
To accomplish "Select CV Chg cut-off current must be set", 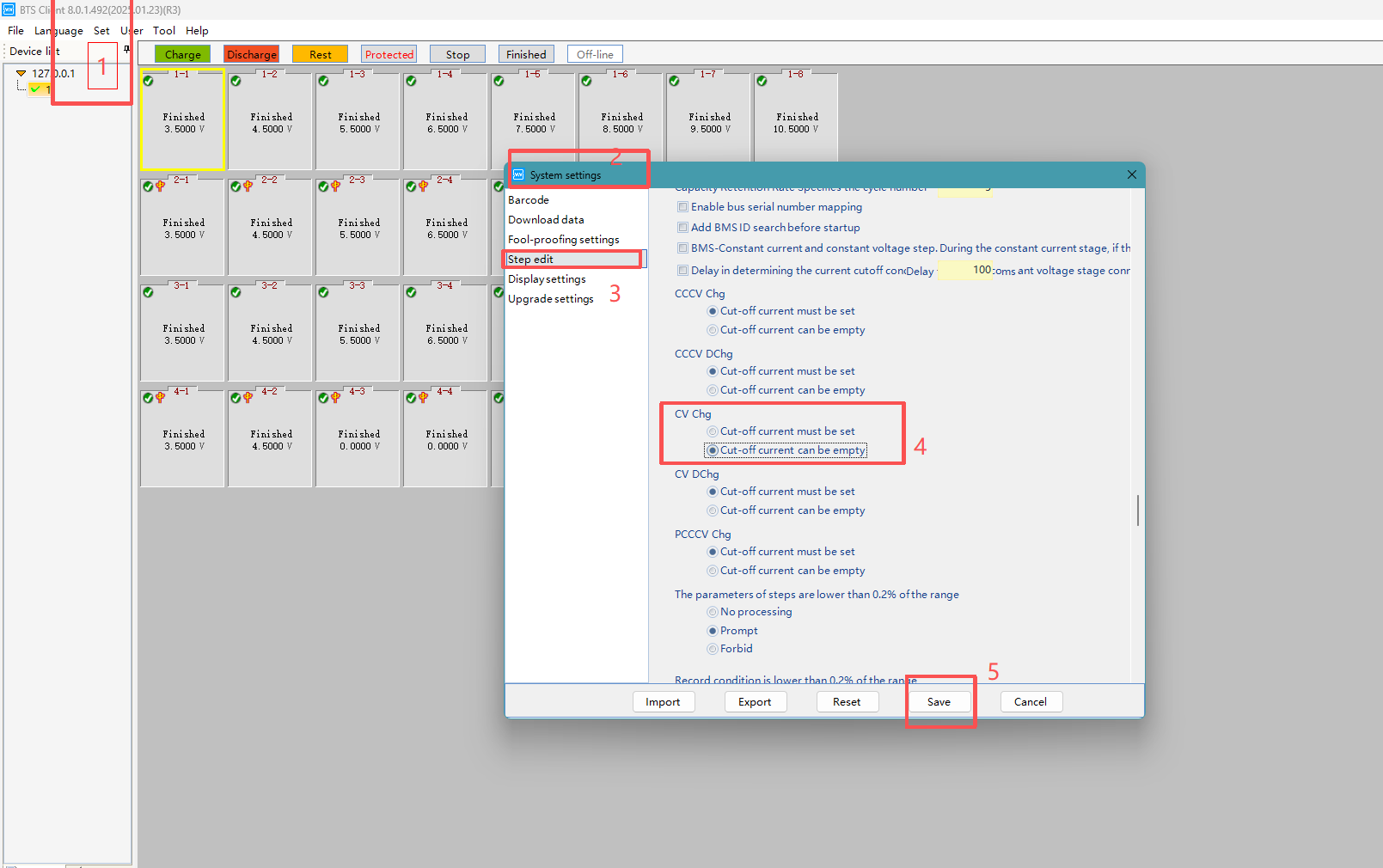I will (x=713, y=431).
